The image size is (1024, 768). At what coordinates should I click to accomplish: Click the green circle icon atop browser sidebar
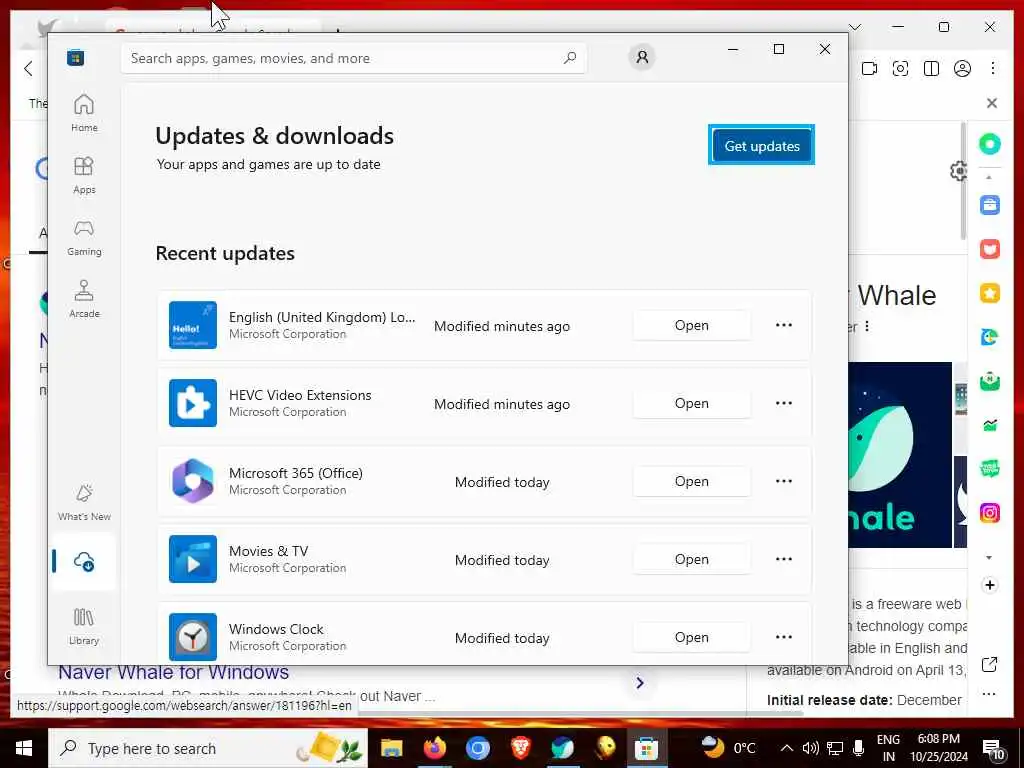tap(989, 144)
